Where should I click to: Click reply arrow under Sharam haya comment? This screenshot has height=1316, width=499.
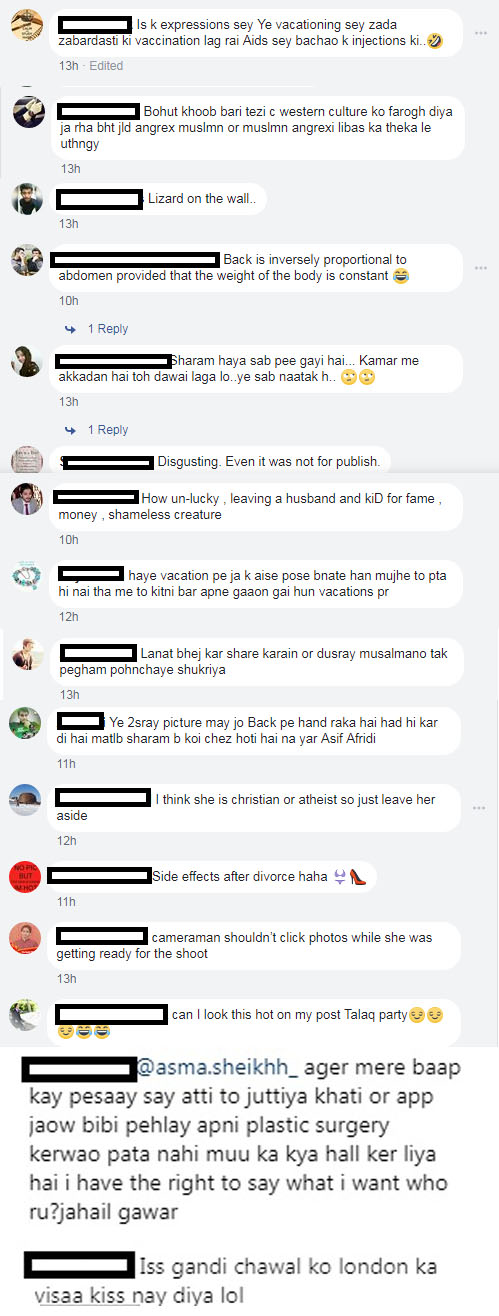click(x=70, y=430)
